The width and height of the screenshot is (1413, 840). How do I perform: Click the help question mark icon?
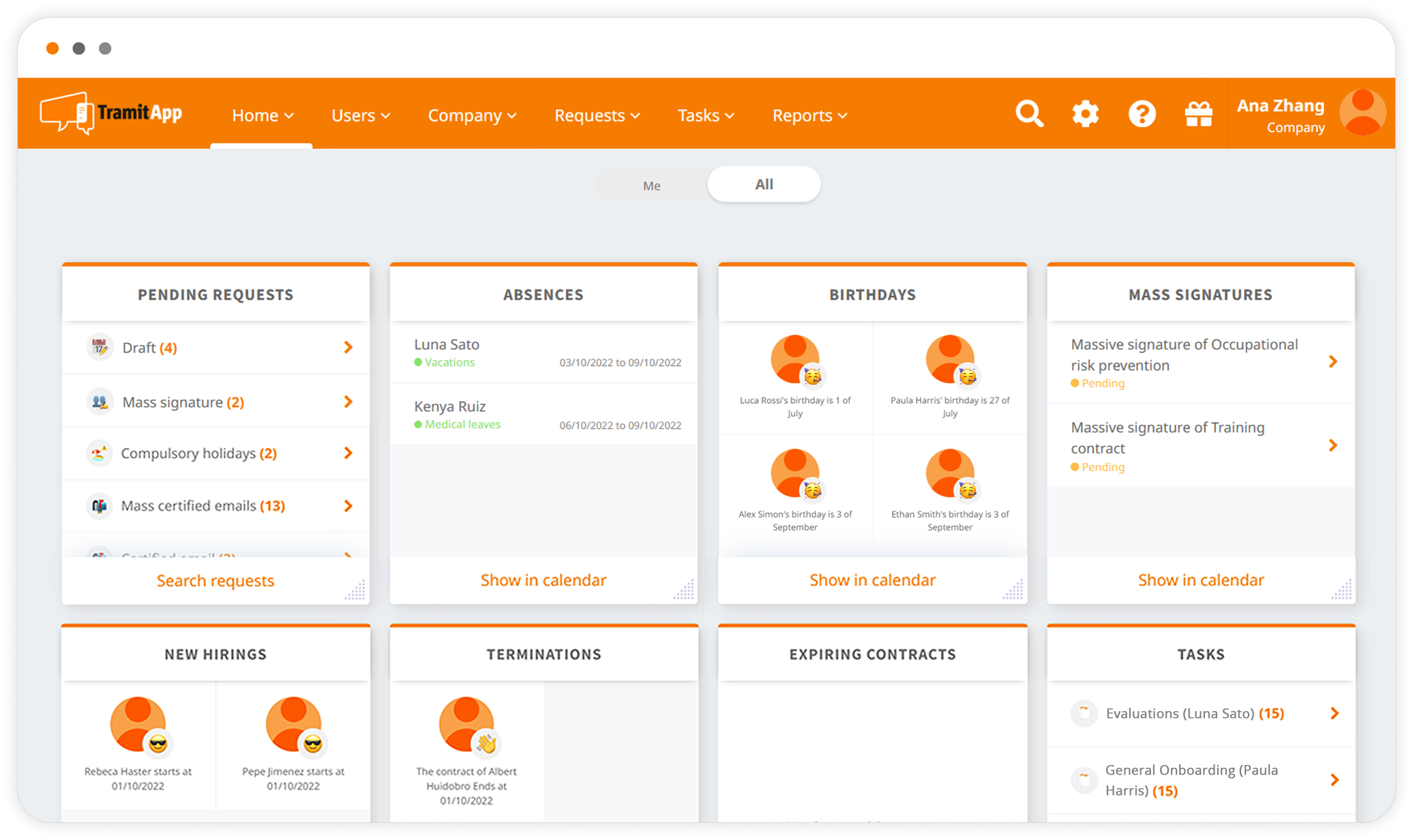[1142, 114]
